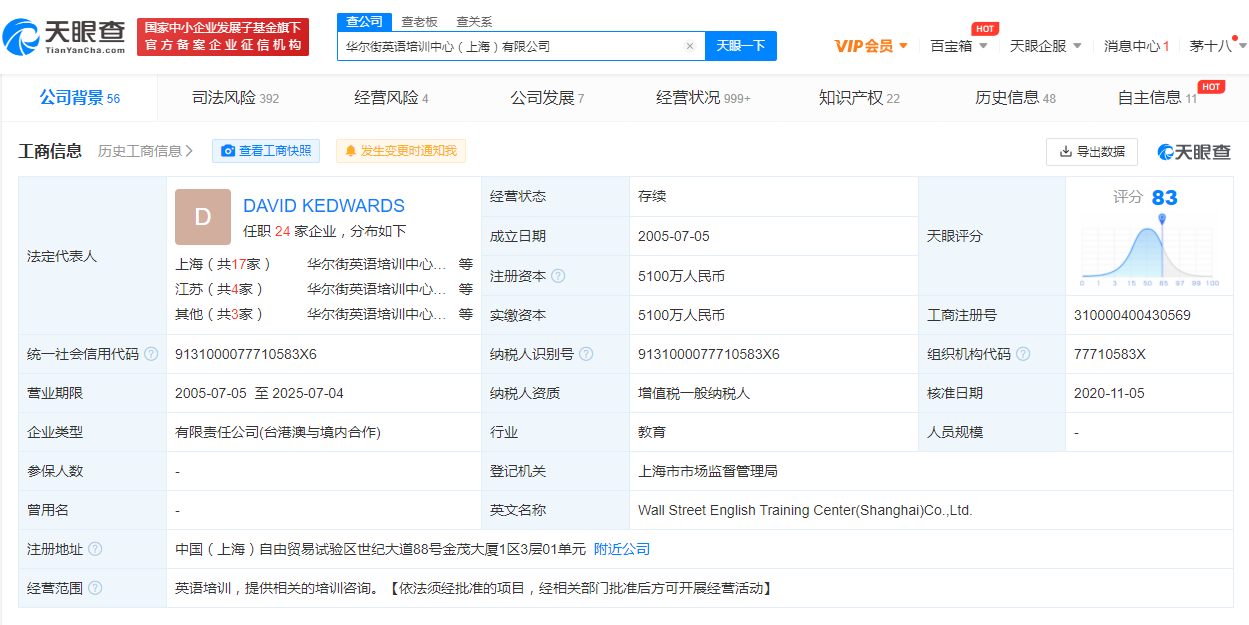Open the company link in the 江苏 row

point(377,289)
